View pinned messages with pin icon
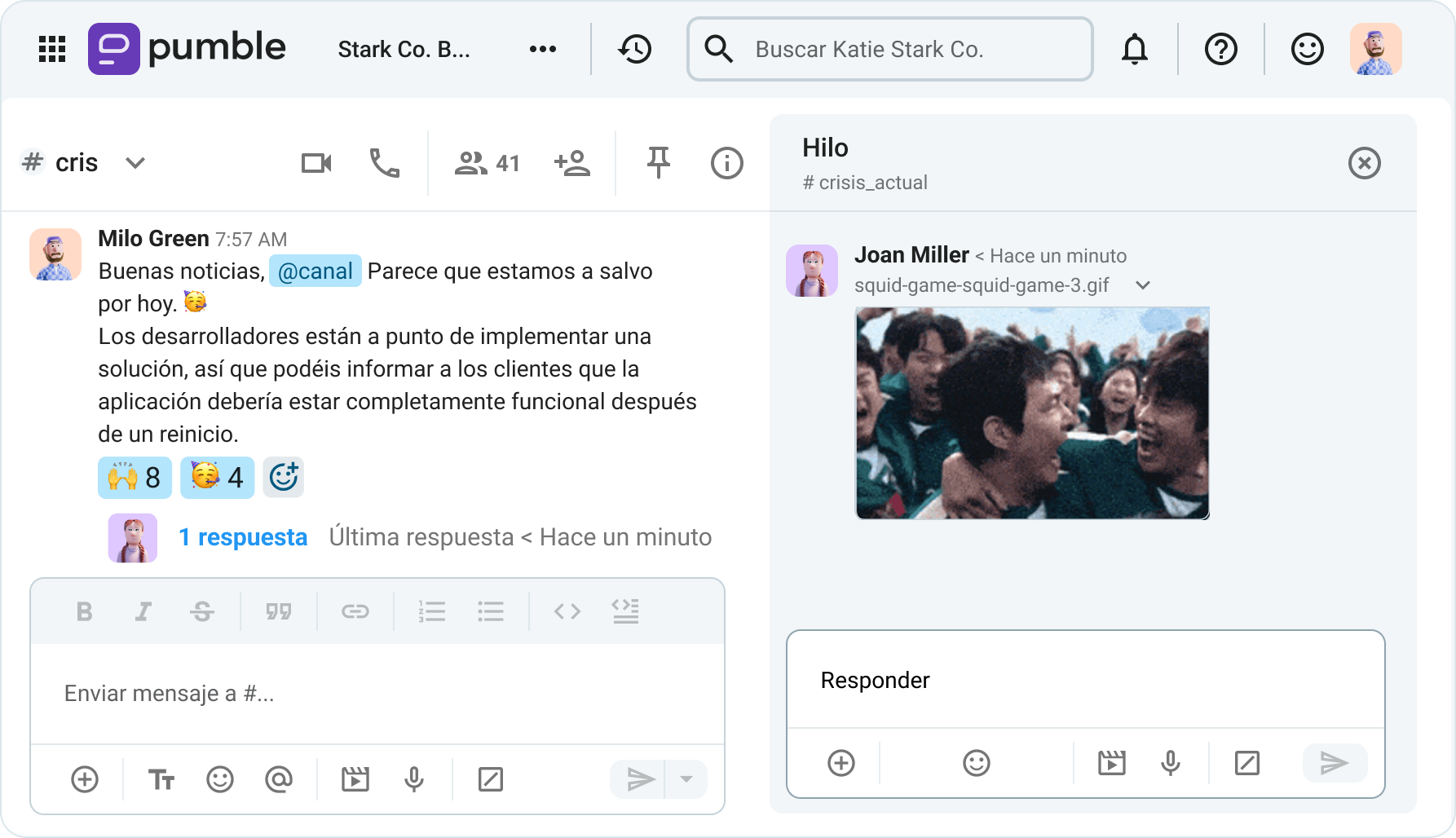This screenshot has height=838, width=1456. (x=658, y=162)
